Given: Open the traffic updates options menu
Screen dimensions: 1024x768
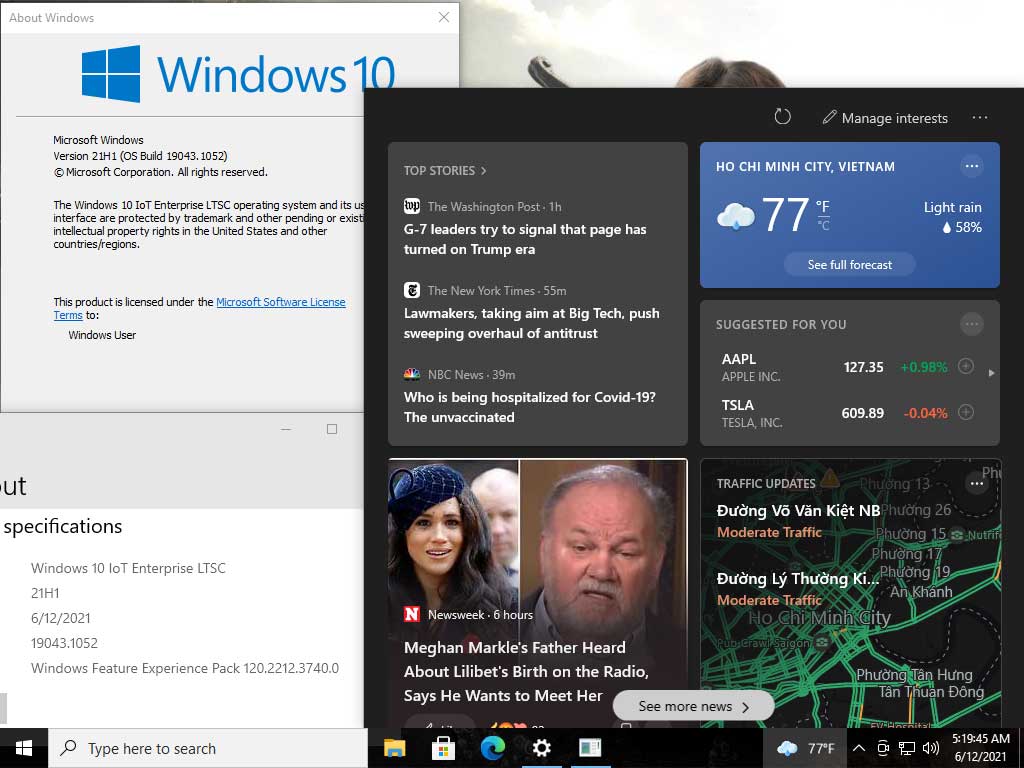Looking at the screenshot, I should (x=977, y=483).
